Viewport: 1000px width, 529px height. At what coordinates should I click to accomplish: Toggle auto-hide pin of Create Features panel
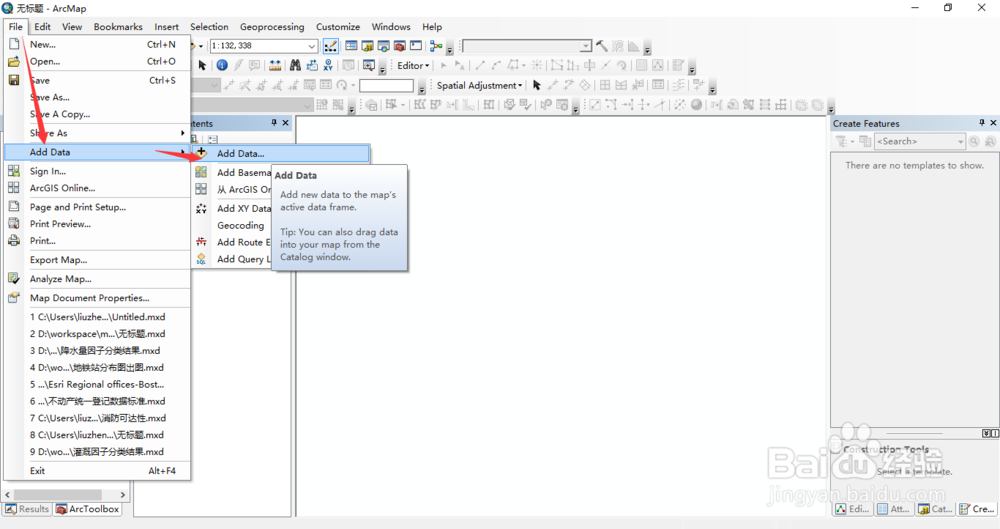pyautogui.click(x=982, y=123)
